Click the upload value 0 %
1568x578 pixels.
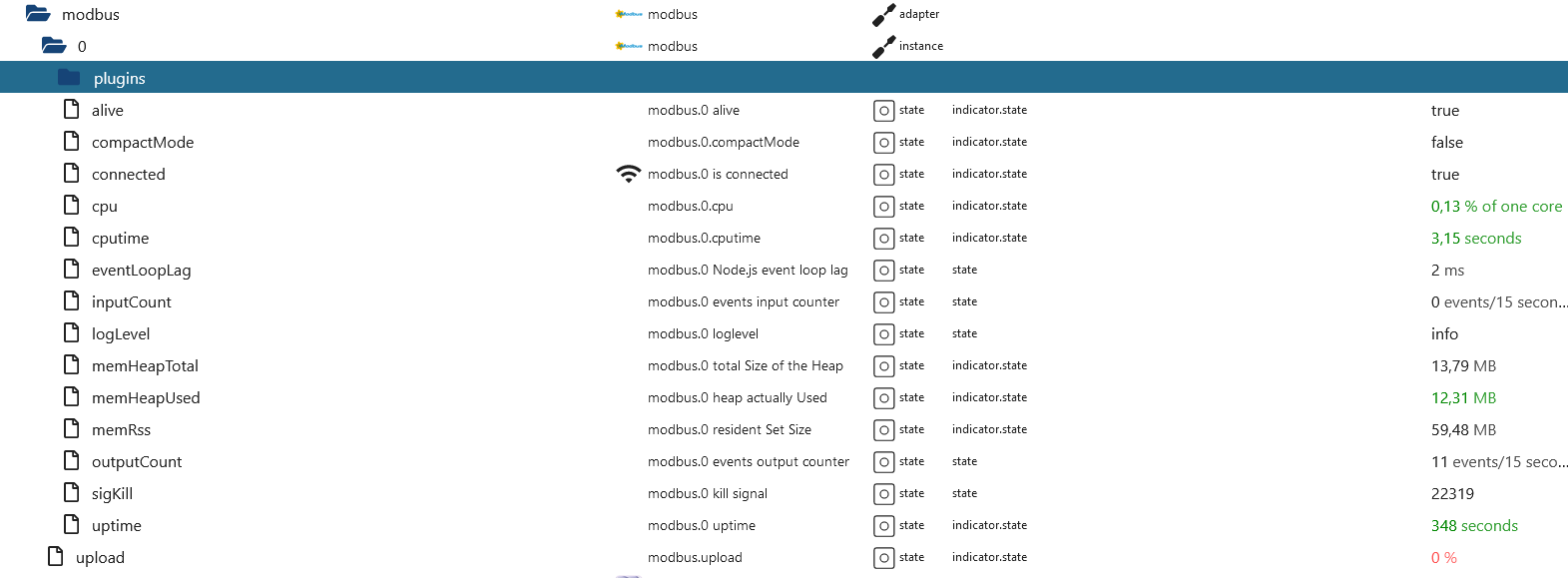pos(1444,558)
